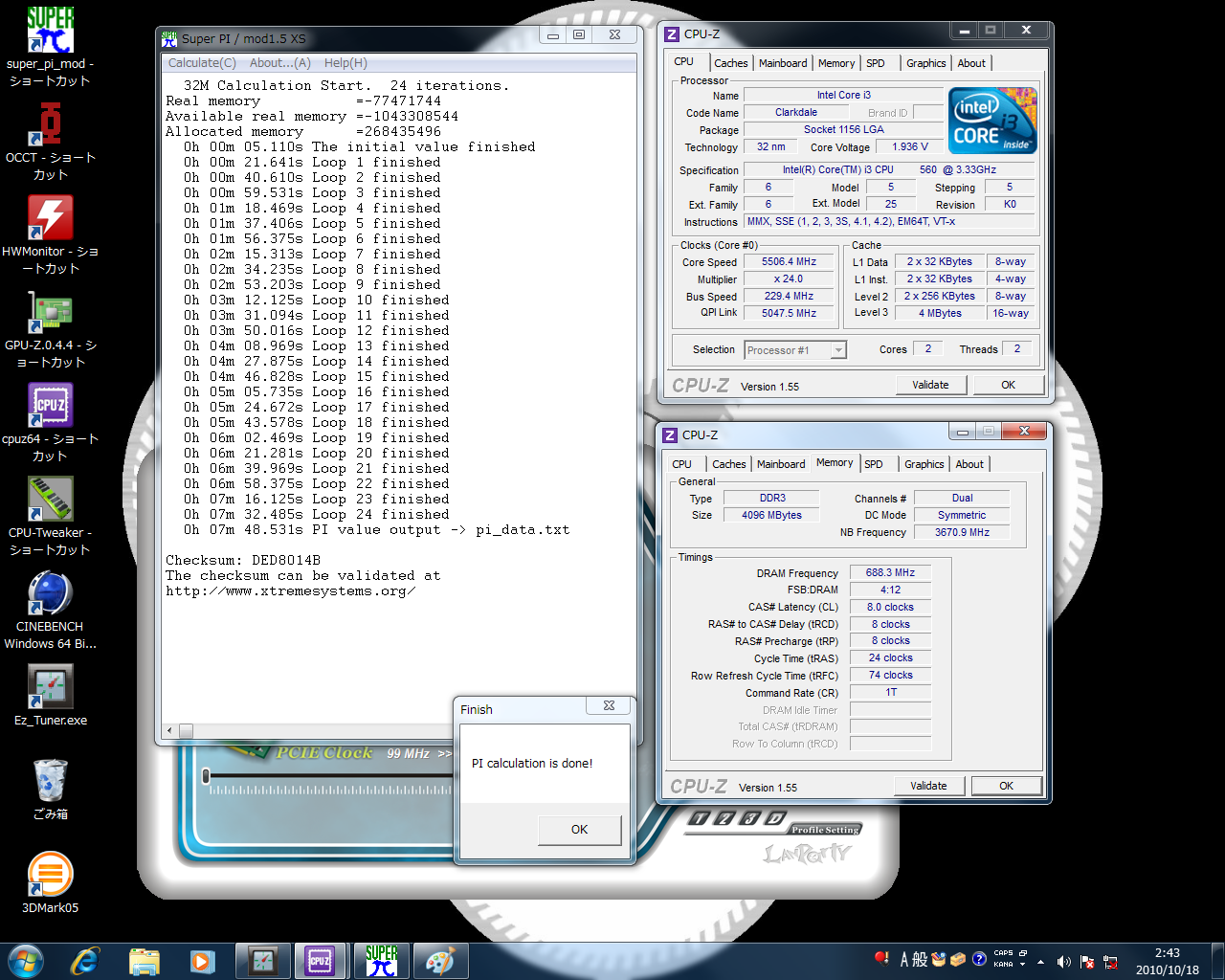The width and height of the screenshot is (1225, 980).
Task: Select profile 1 button in LanParty tuner
Action: (x=700, y=818)
